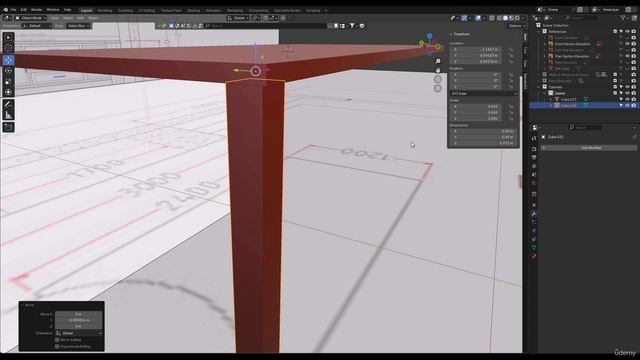Click the Dimensions Z value field

pyautogui.click(x=483, y=143)
